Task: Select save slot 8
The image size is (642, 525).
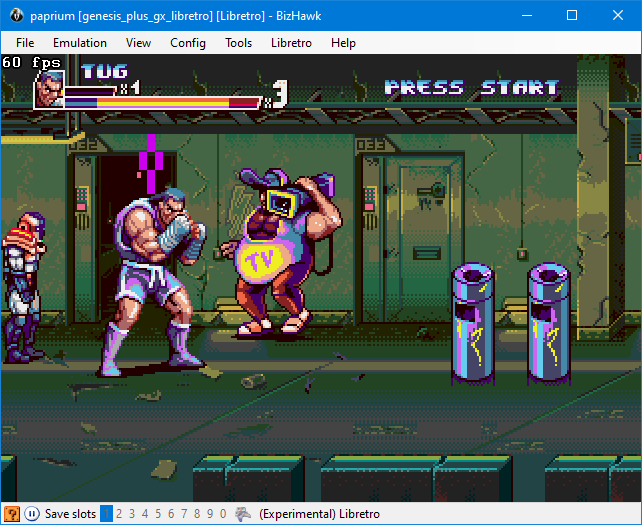Action: coord(197,514)
